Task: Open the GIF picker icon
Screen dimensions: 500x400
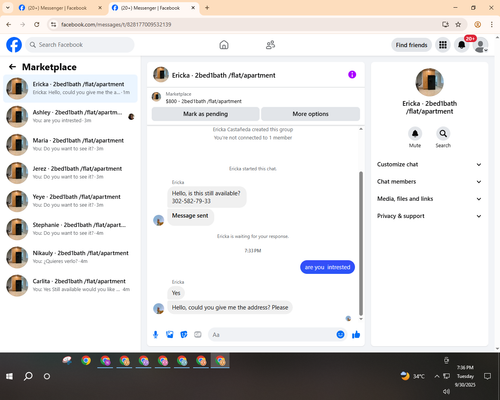Action: [x=198, y=334]
